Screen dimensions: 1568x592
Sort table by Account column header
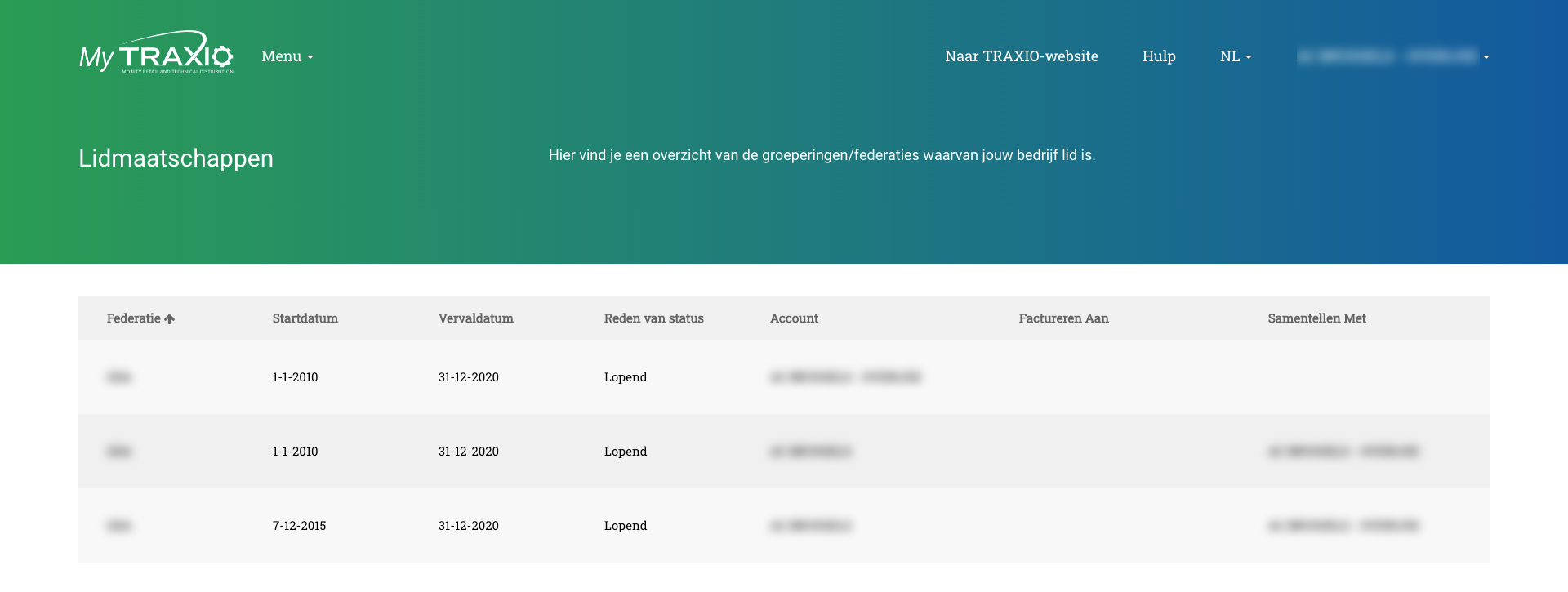[x=794, y=318]
